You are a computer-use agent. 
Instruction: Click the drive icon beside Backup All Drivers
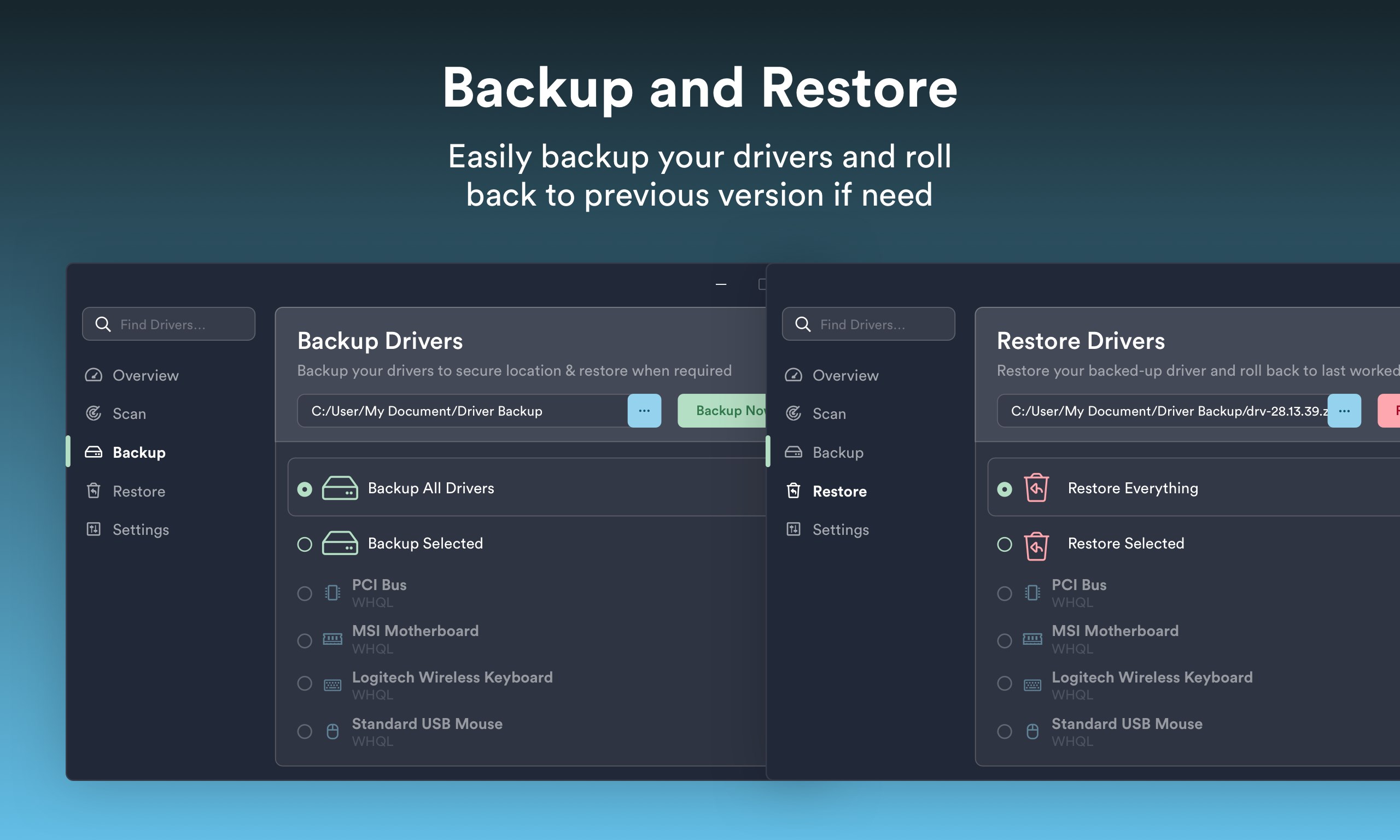pyautogui.click(x=340, y=487)
